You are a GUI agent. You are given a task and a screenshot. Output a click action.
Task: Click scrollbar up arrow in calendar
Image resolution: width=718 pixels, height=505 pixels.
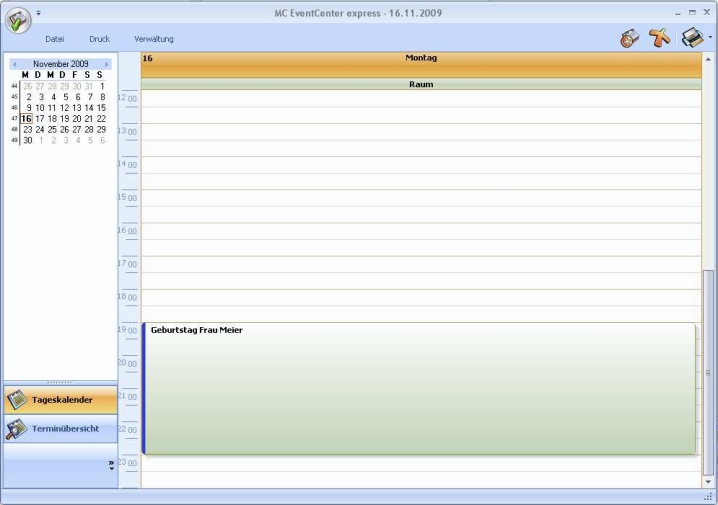(709, 58)
